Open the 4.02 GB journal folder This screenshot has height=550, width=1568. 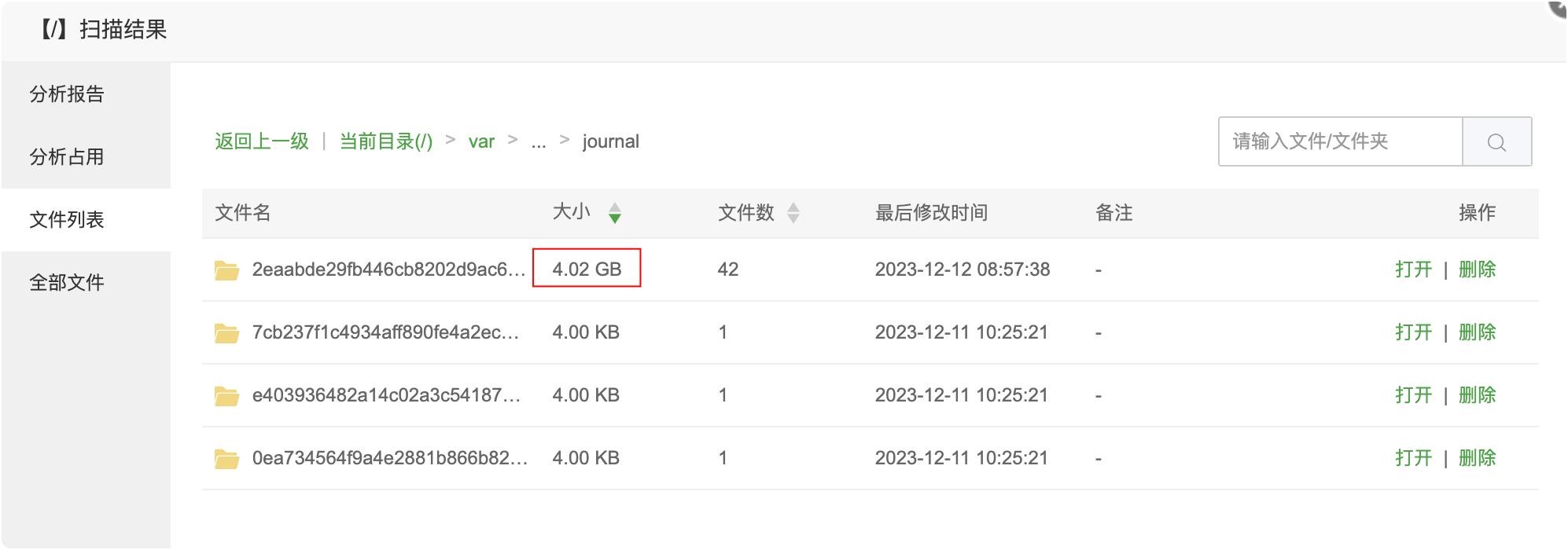click(x=1413, y=269)
